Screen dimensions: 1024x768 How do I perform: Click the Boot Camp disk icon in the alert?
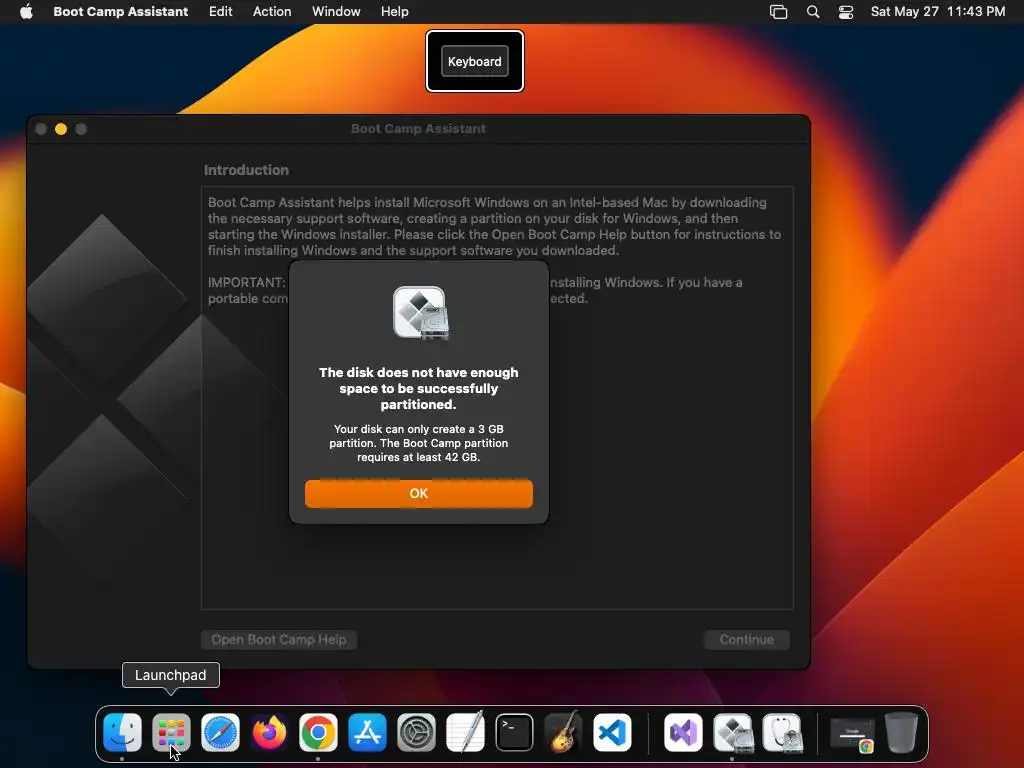point(421,313)
